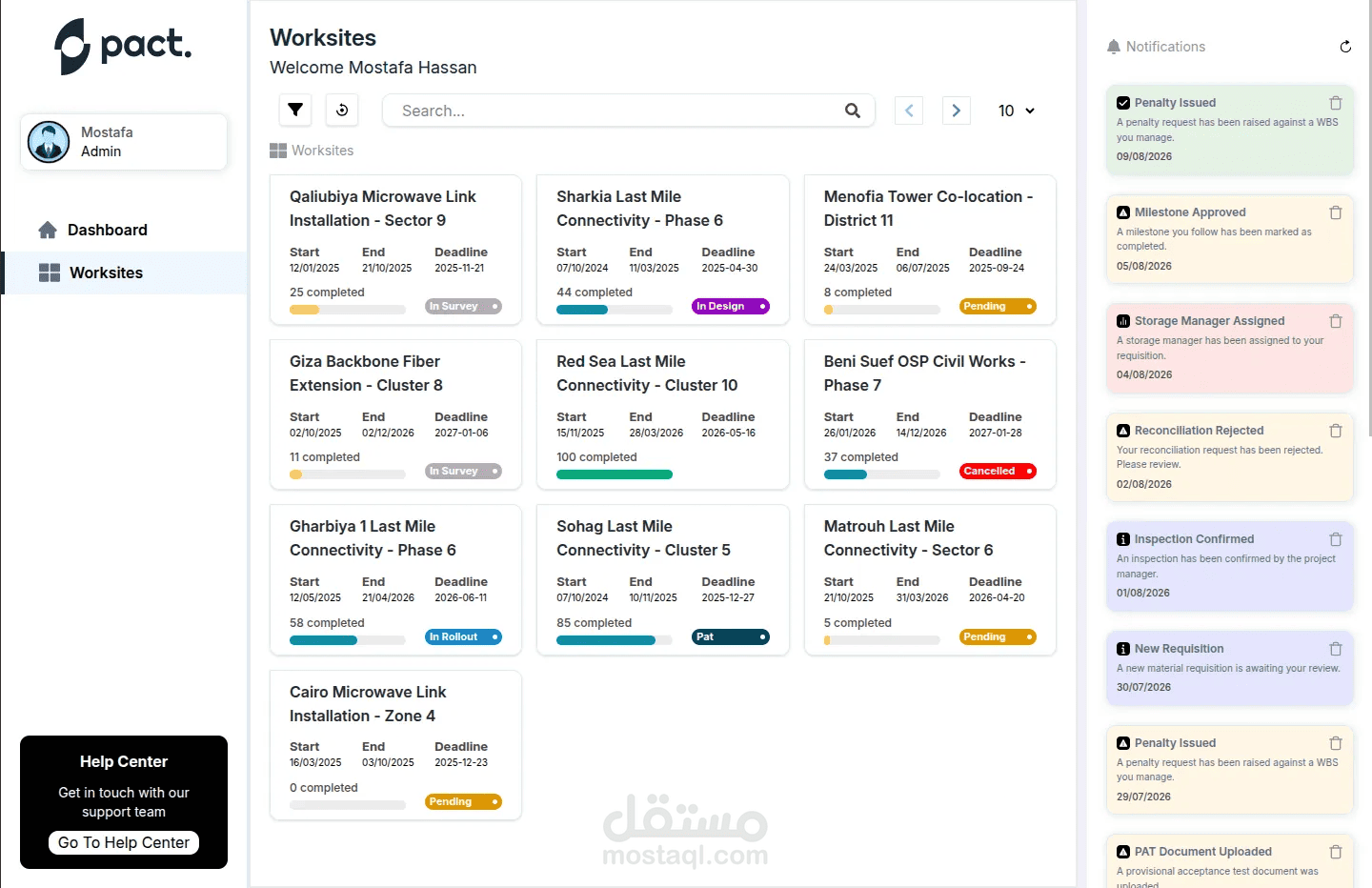Delete the 29/07/2026 Penalty Issued notification
Image resolution: width=1372 pixels, height=888 pixels.
(x=1336, y=743)
